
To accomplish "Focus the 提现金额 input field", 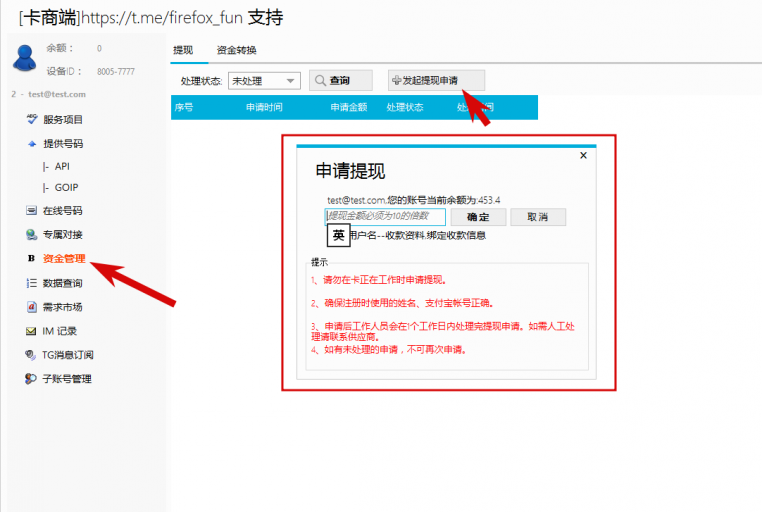I will click(x=385, y=217).
